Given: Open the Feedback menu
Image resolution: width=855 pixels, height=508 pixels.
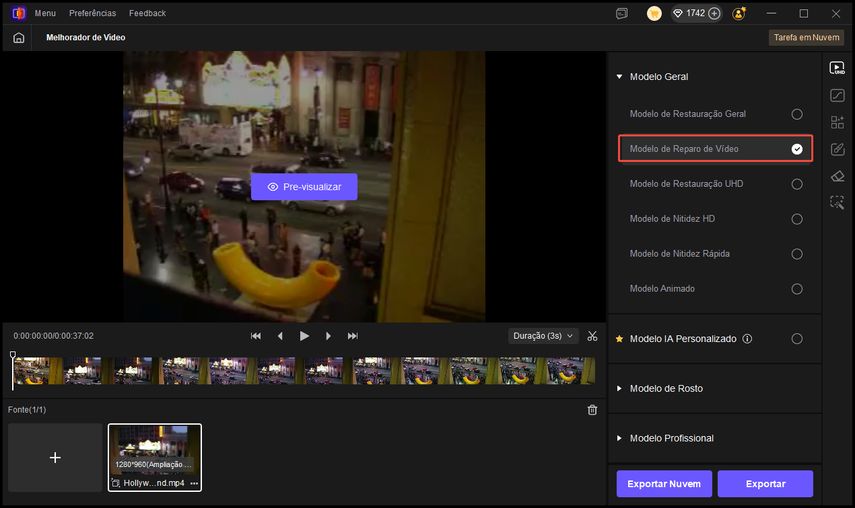Looking at the screenshot, I should pyautogui.click(x=147, y=13).
